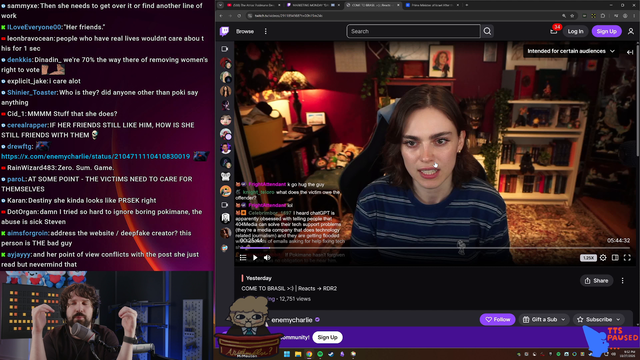Click the browser back arrow
This screenshot has width=640, height=360.
click(x=221, y=16)
